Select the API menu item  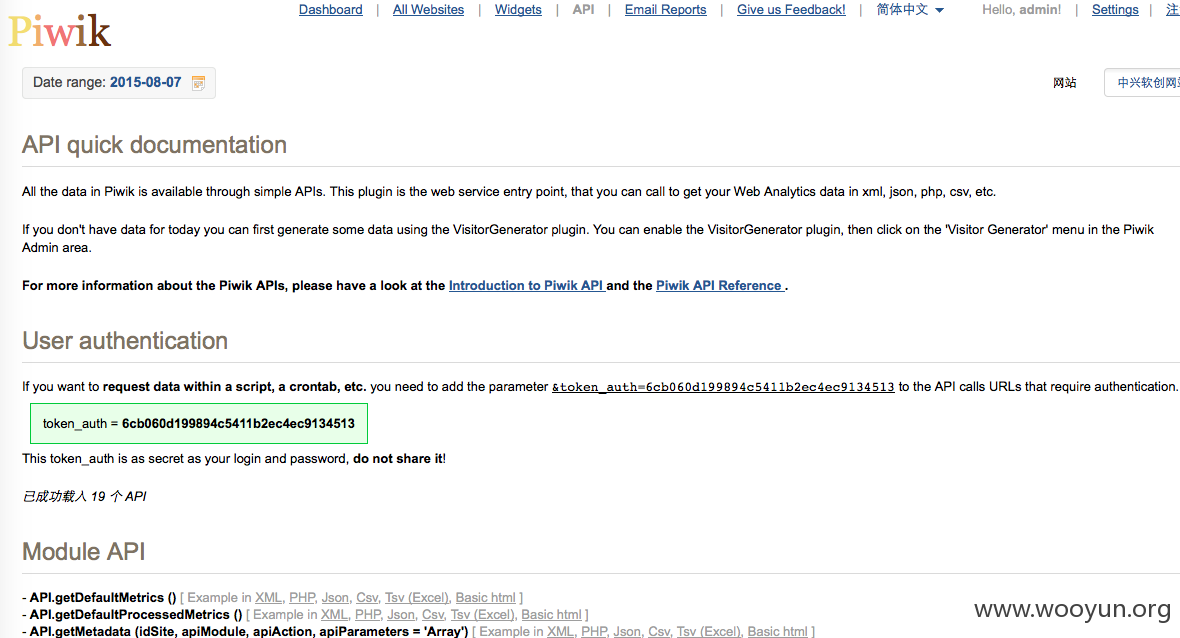[583, 10]
